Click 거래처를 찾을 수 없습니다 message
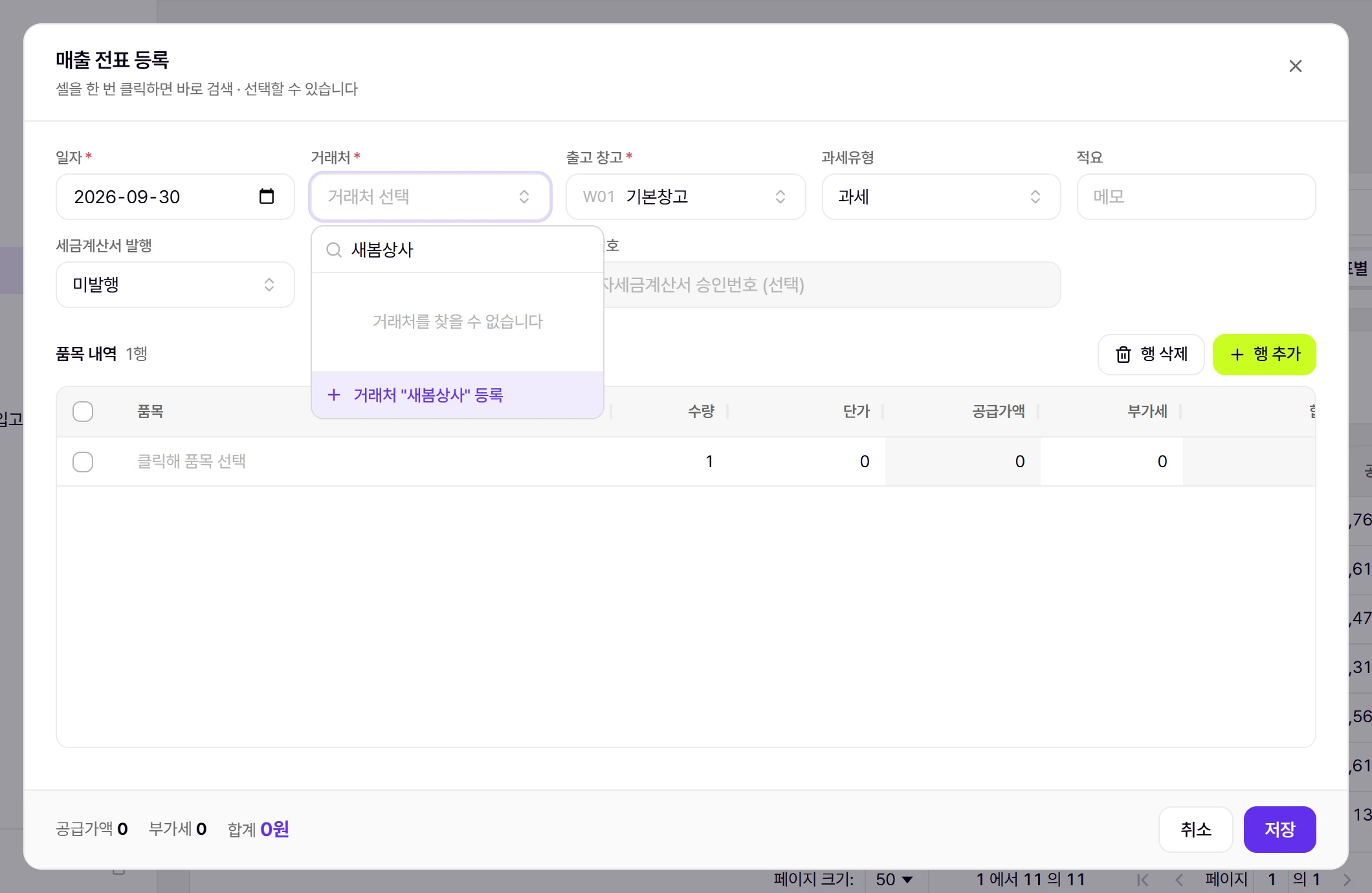Screen dimensions: 1372x893 point(458,322)
